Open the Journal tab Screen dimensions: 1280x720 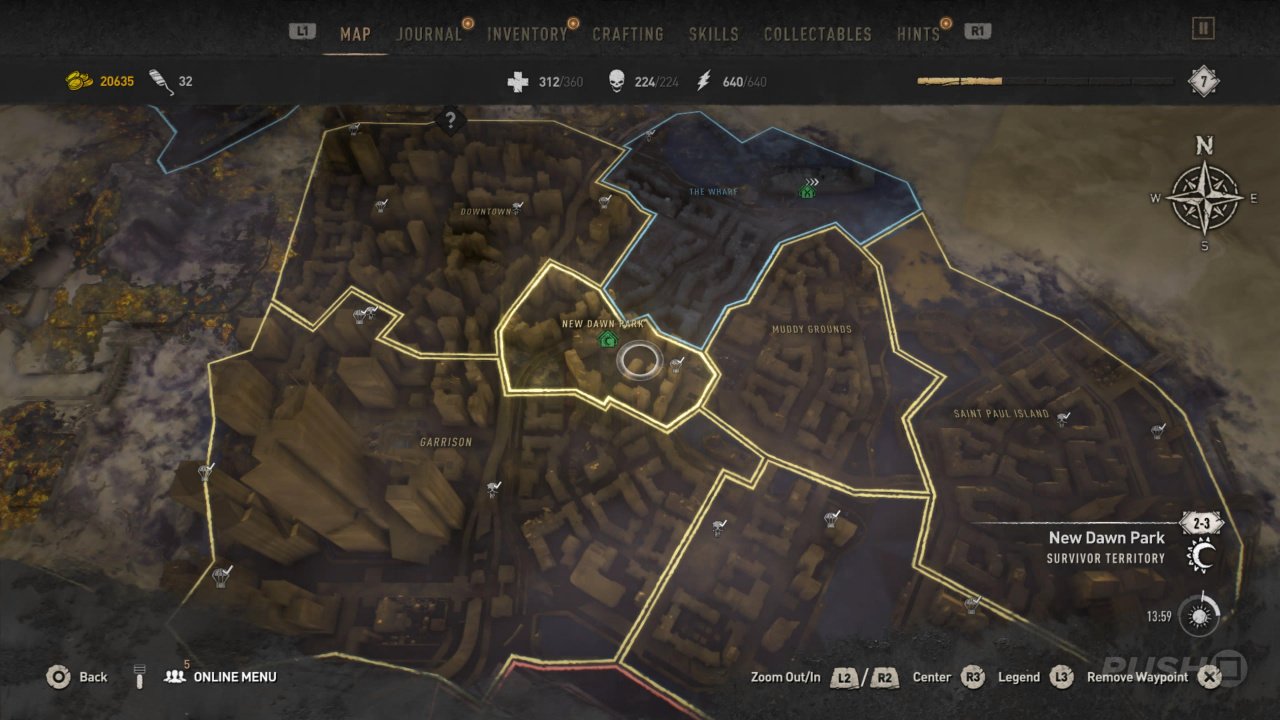coord(430,34)
